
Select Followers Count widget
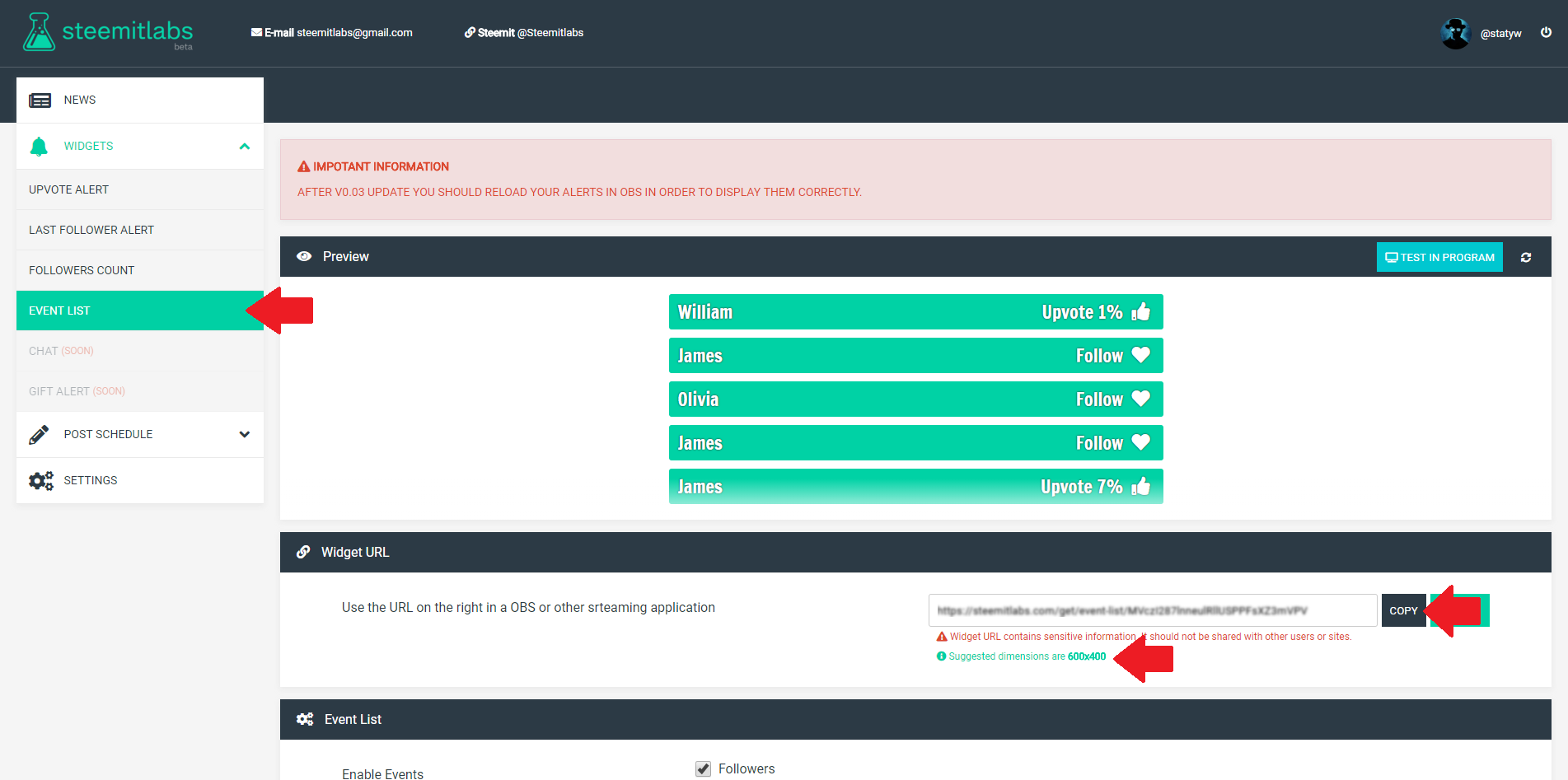(140, 270)
